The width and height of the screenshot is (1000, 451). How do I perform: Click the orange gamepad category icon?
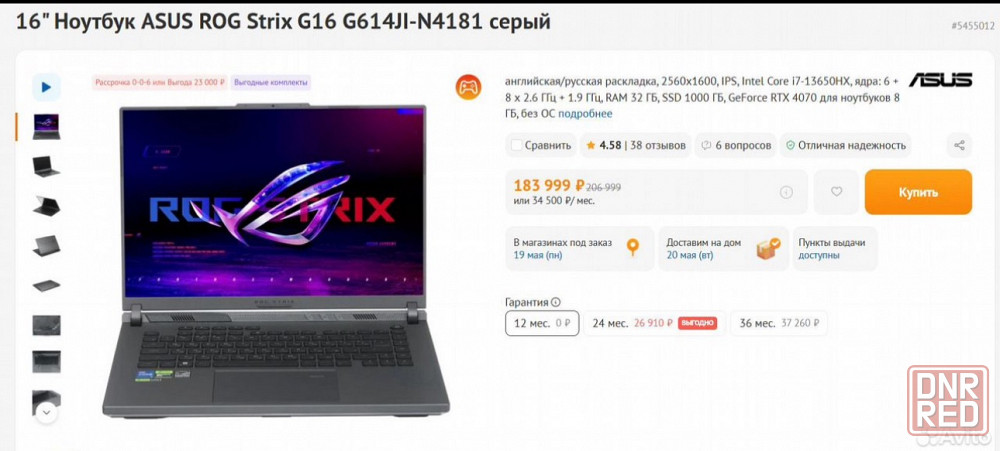(x=468, y=87)
